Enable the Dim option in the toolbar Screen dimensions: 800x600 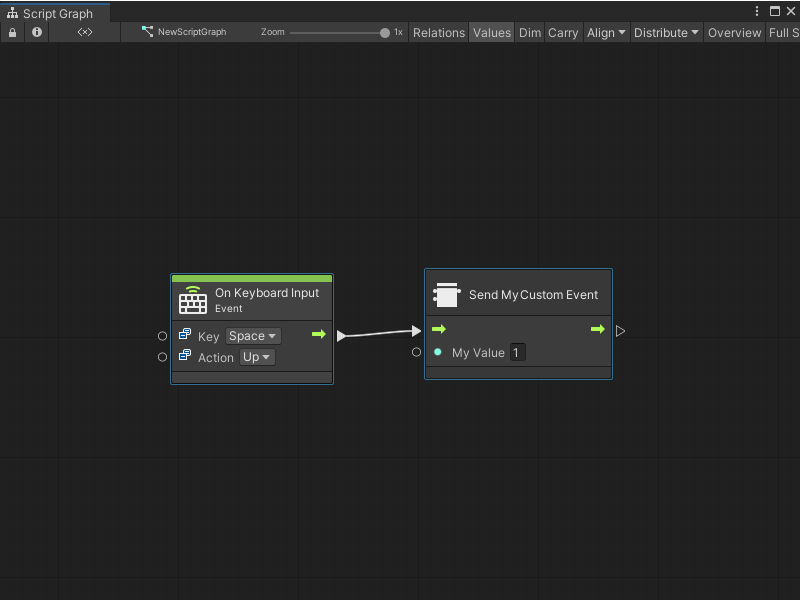[x=529, y=32]
